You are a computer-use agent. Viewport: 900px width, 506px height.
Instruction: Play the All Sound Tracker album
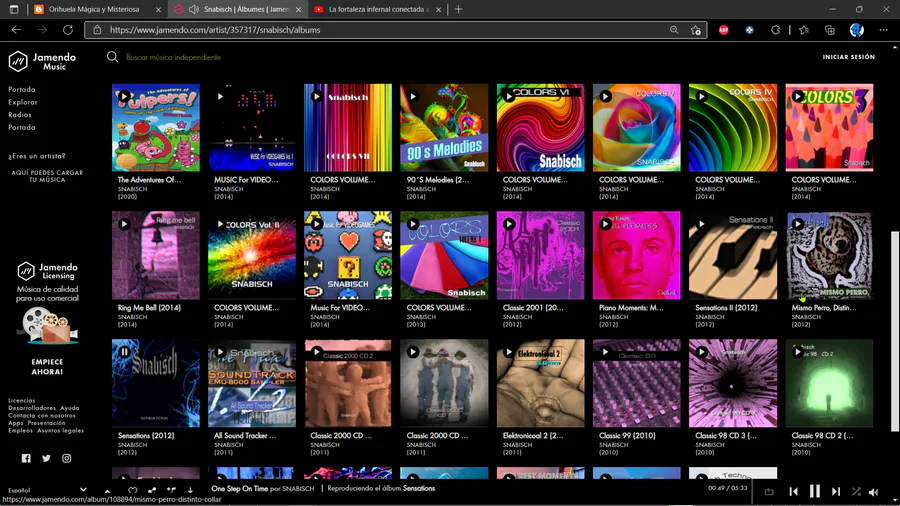[x=220, y=352]
